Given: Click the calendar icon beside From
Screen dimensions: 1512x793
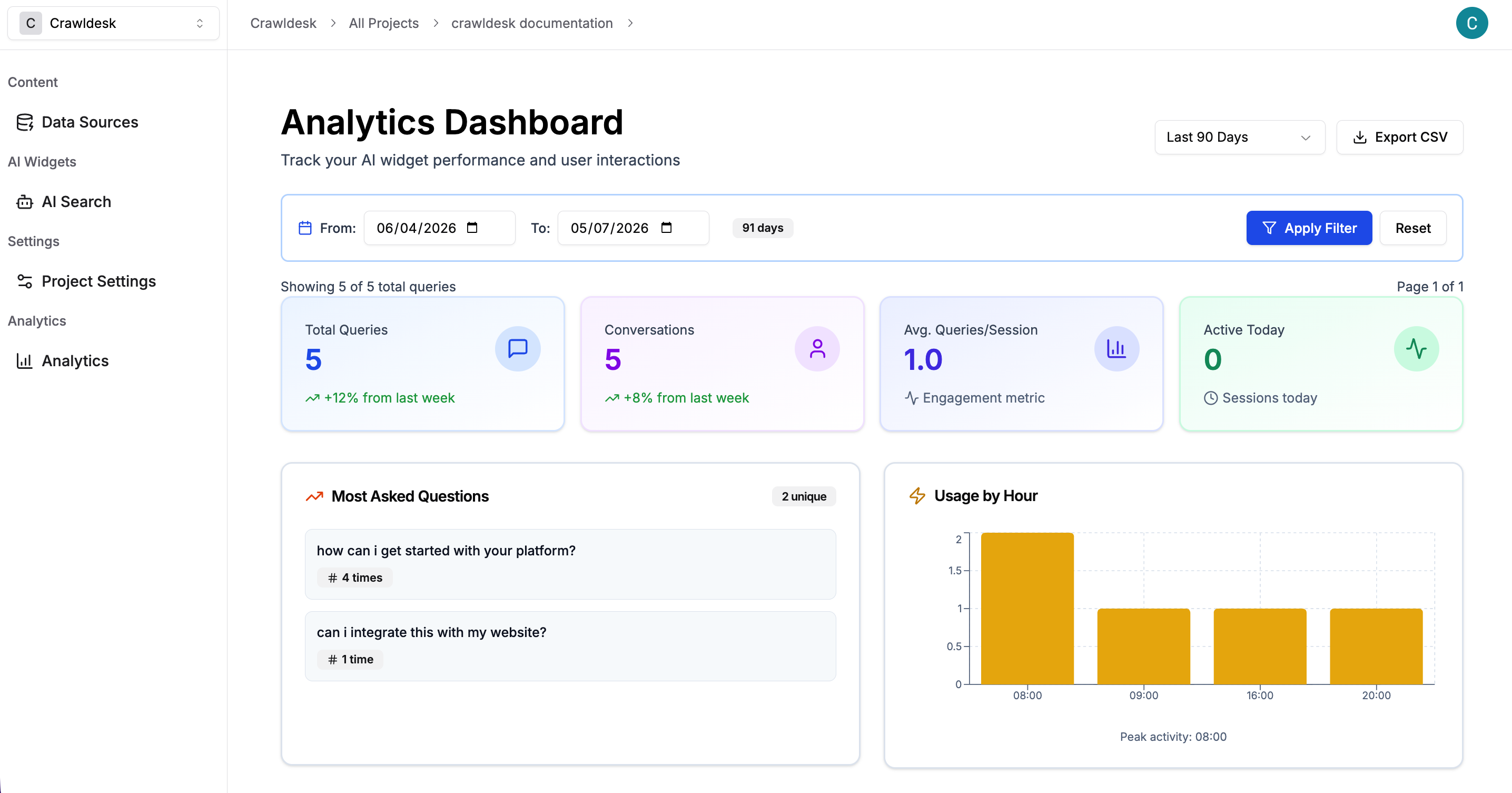Looking at the screenshot, I should tap(305, 228).
